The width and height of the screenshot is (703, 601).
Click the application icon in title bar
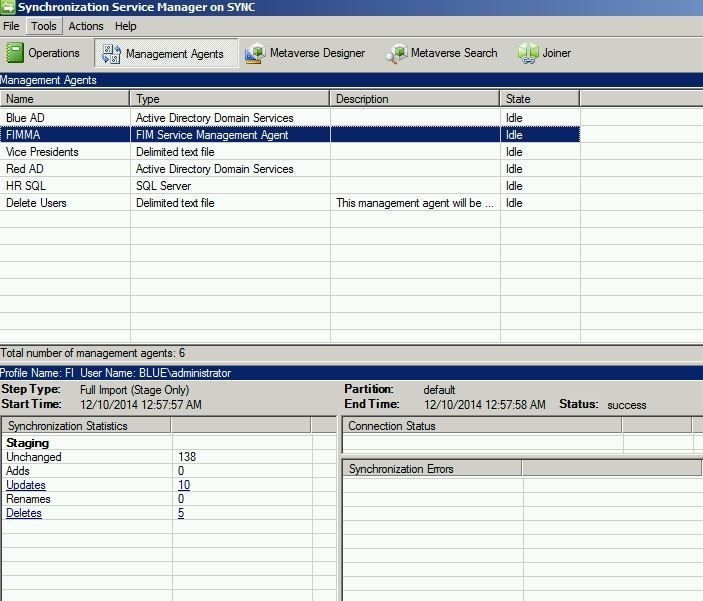(x=8, y=7)
